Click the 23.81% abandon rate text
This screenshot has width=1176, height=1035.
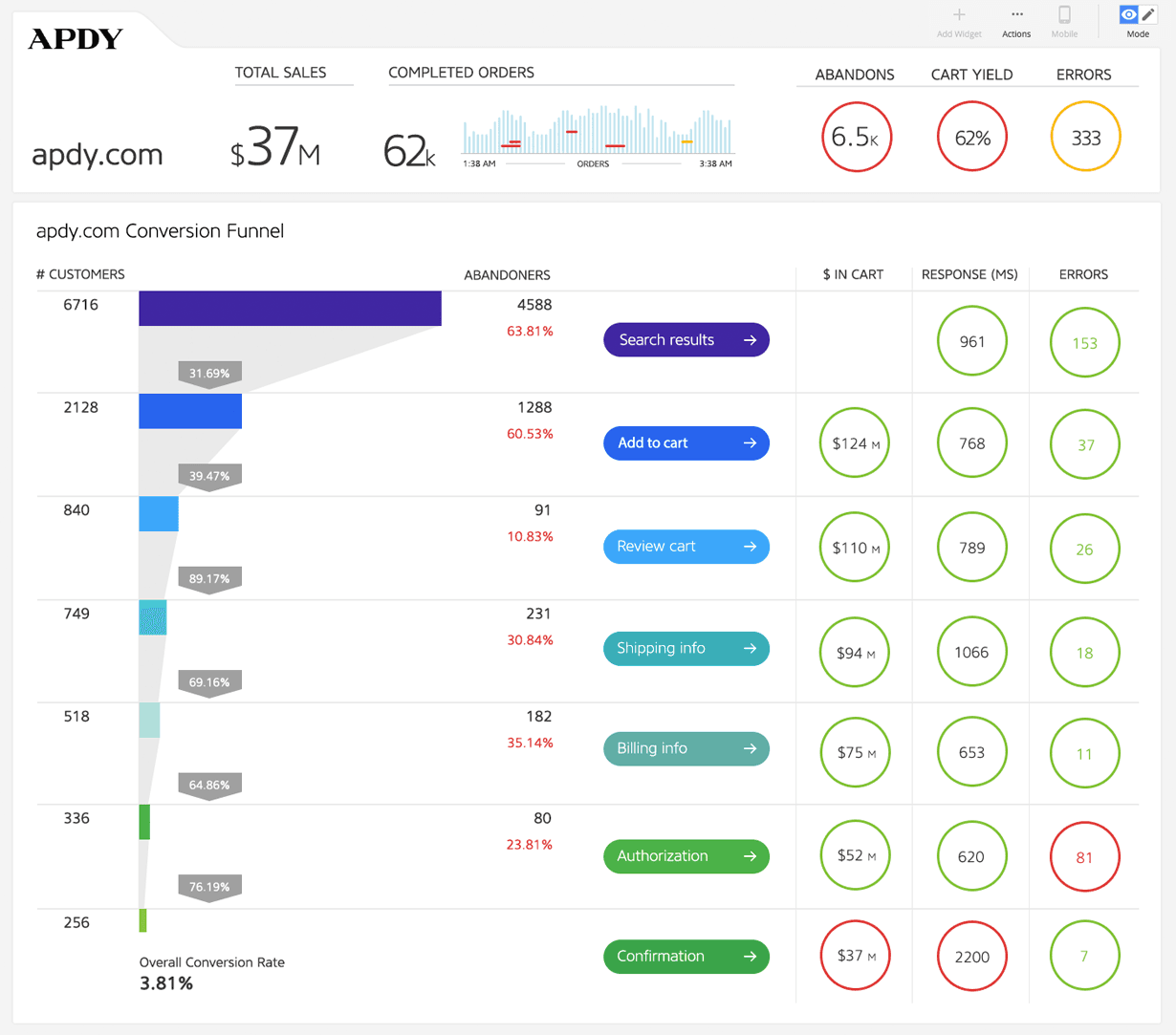530,845
